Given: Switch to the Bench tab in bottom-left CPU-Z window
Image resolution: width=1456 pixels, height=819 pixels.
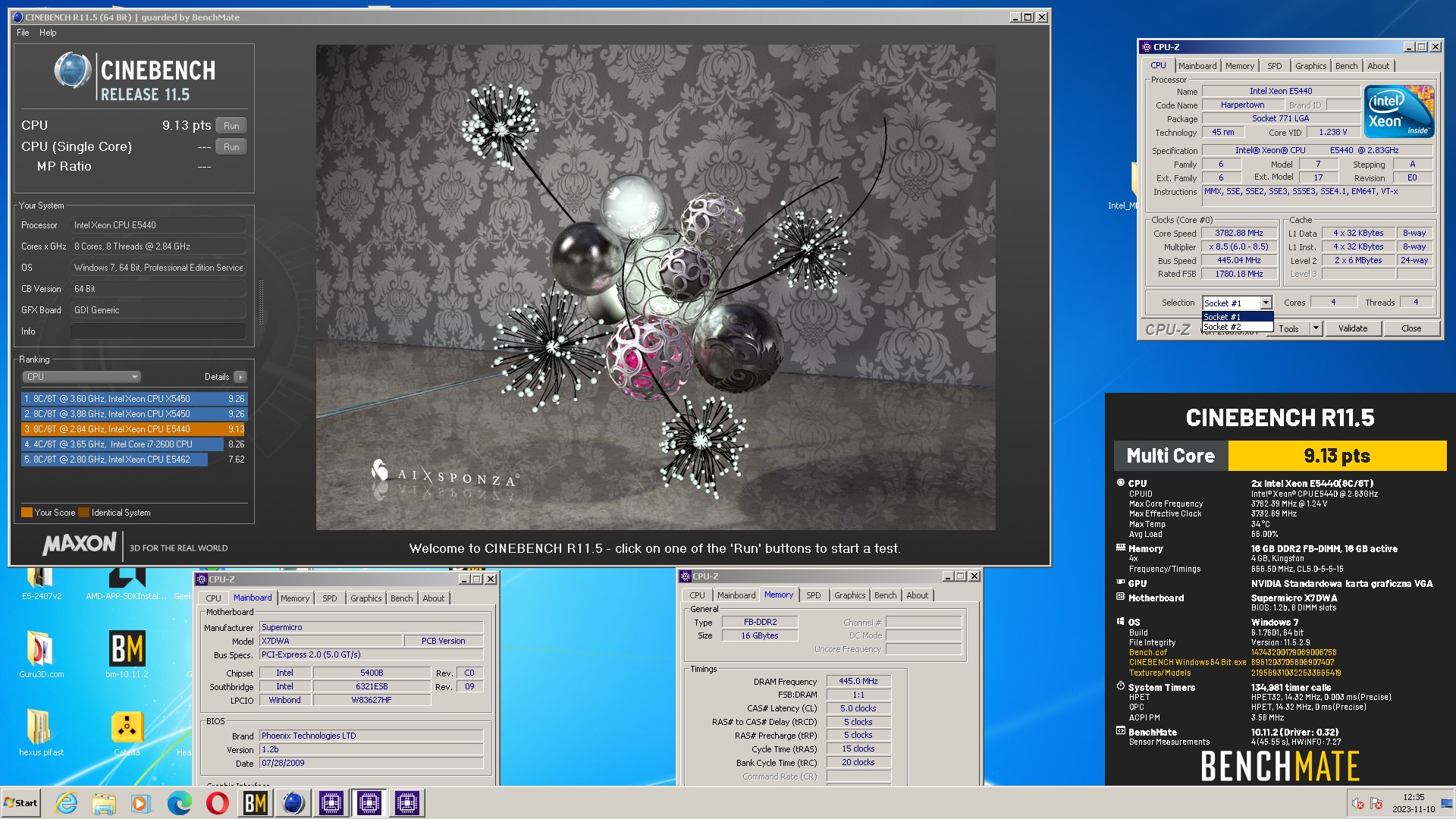Looking at the screenshot, I should pyautogui.click(x=401, y=598).
